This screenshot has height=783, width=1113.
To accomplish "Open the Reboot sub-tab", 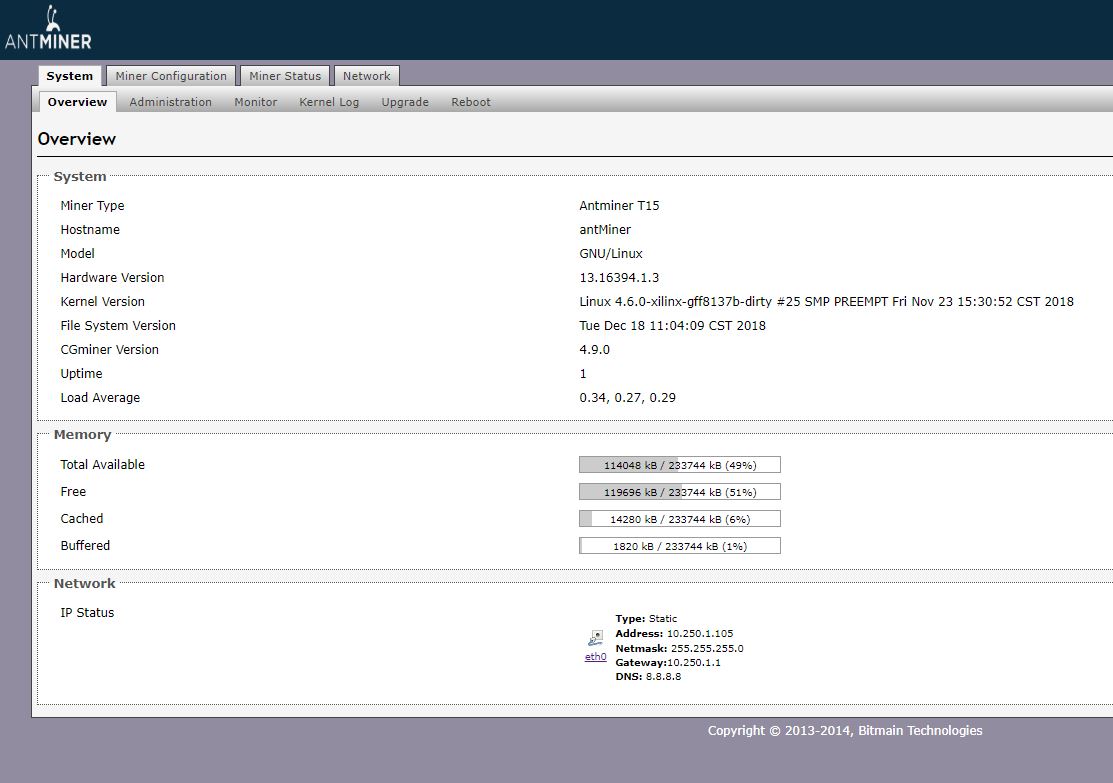I will pyautogui.click(x=471, y=102).
